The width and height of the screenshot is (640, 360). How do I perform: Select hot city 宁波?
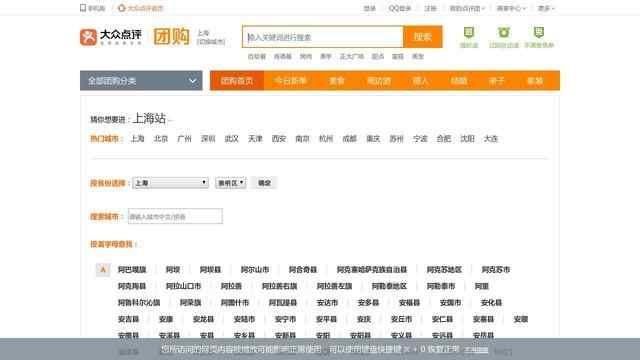(x=420, y=139)
